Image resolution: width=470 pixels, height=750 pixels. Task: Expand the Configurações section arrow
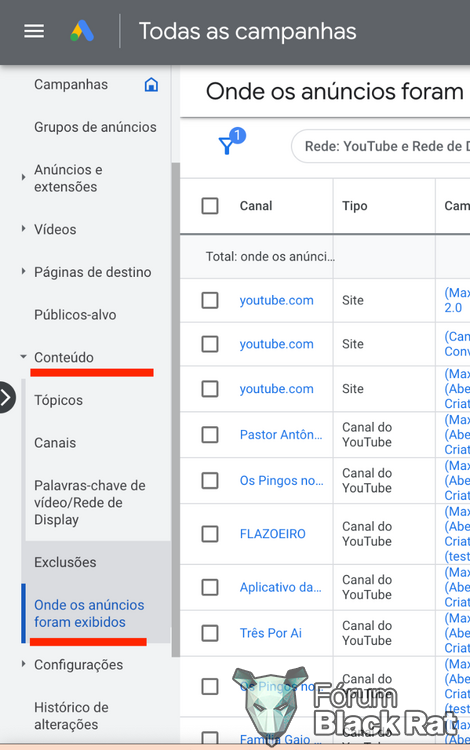click(23, 664)
